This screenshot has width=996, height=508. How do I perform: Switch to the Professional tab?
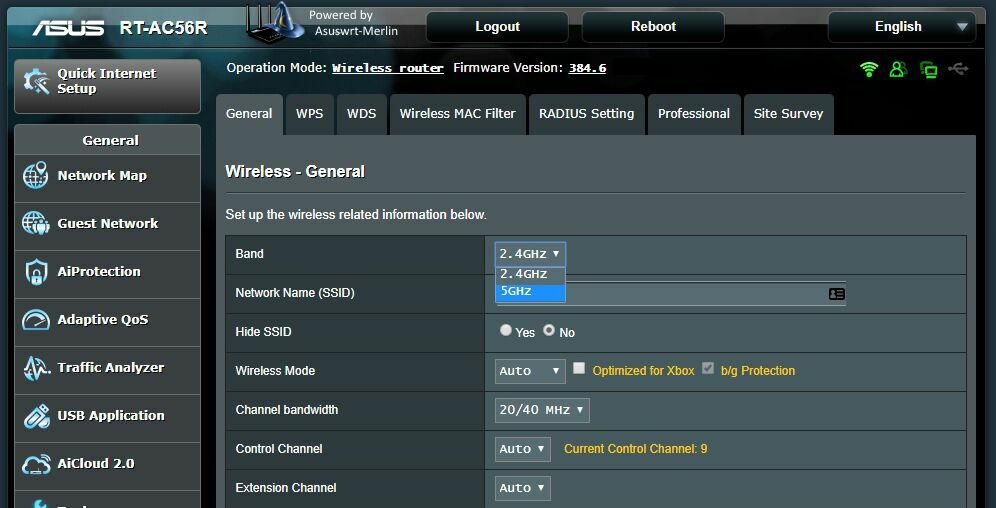coord(694,114)
